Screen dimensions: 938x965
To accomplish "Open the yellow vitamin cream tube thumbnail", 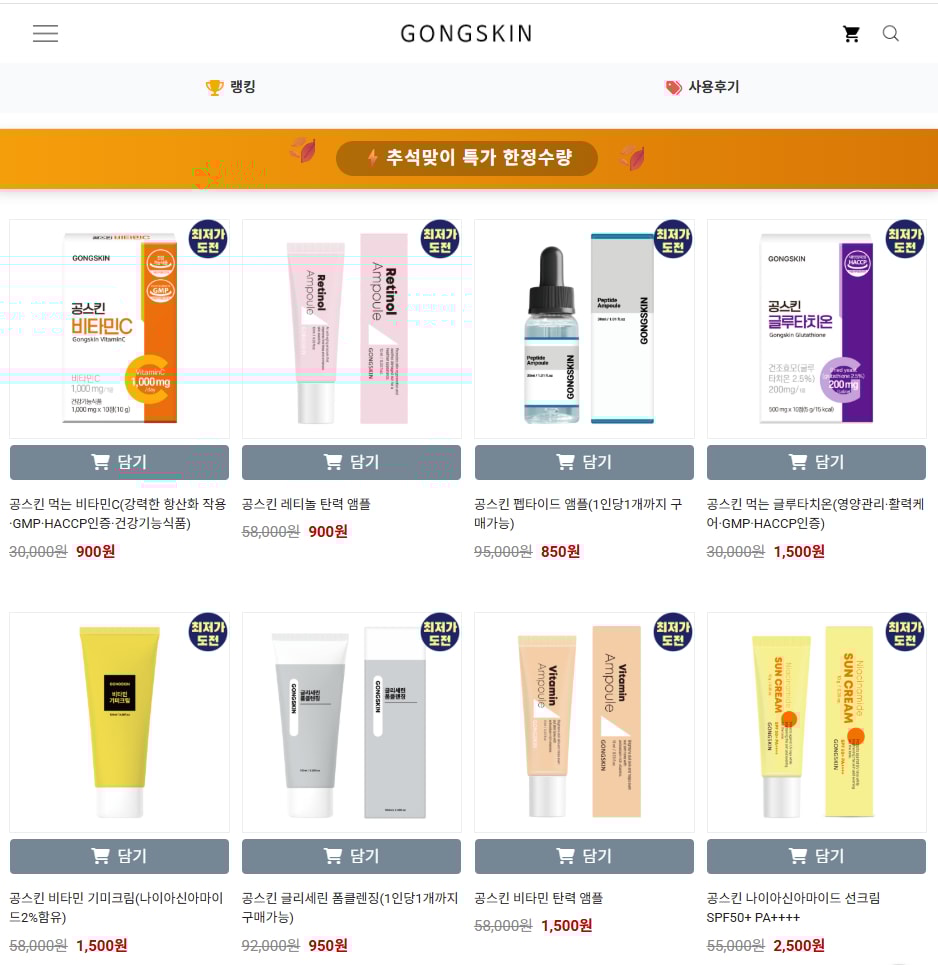I will (119, 722).
